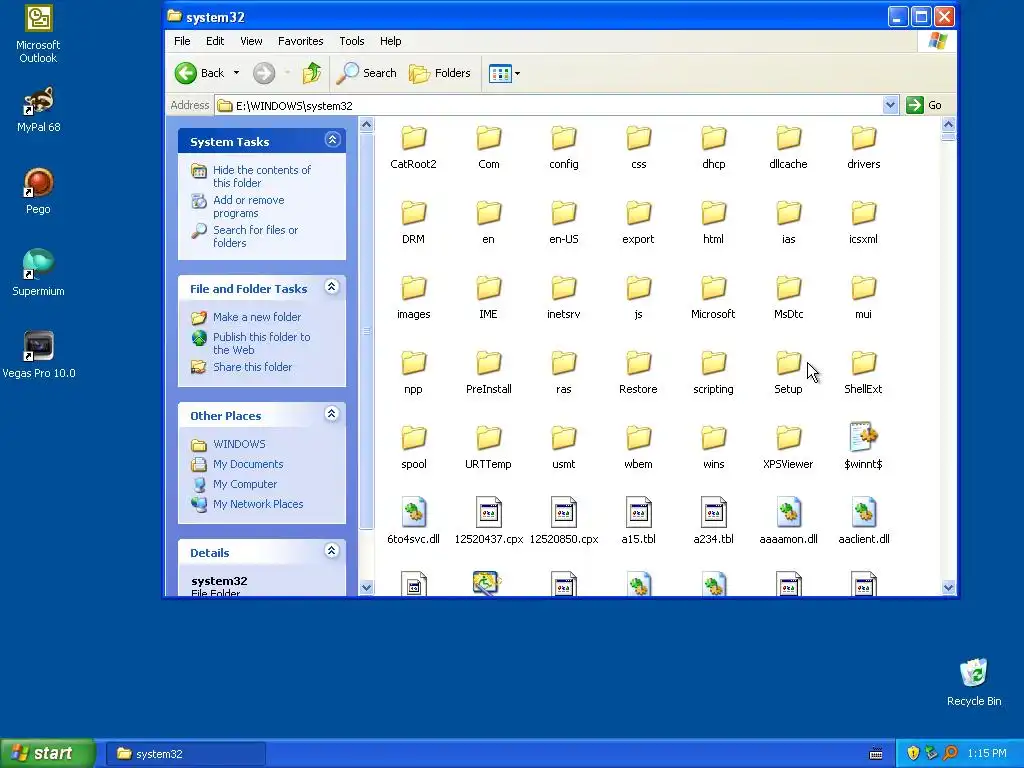The width and height of the screenshot is (1024, 768).
Task: Select the aaclient.dll file
Action: tap(863, 521)
